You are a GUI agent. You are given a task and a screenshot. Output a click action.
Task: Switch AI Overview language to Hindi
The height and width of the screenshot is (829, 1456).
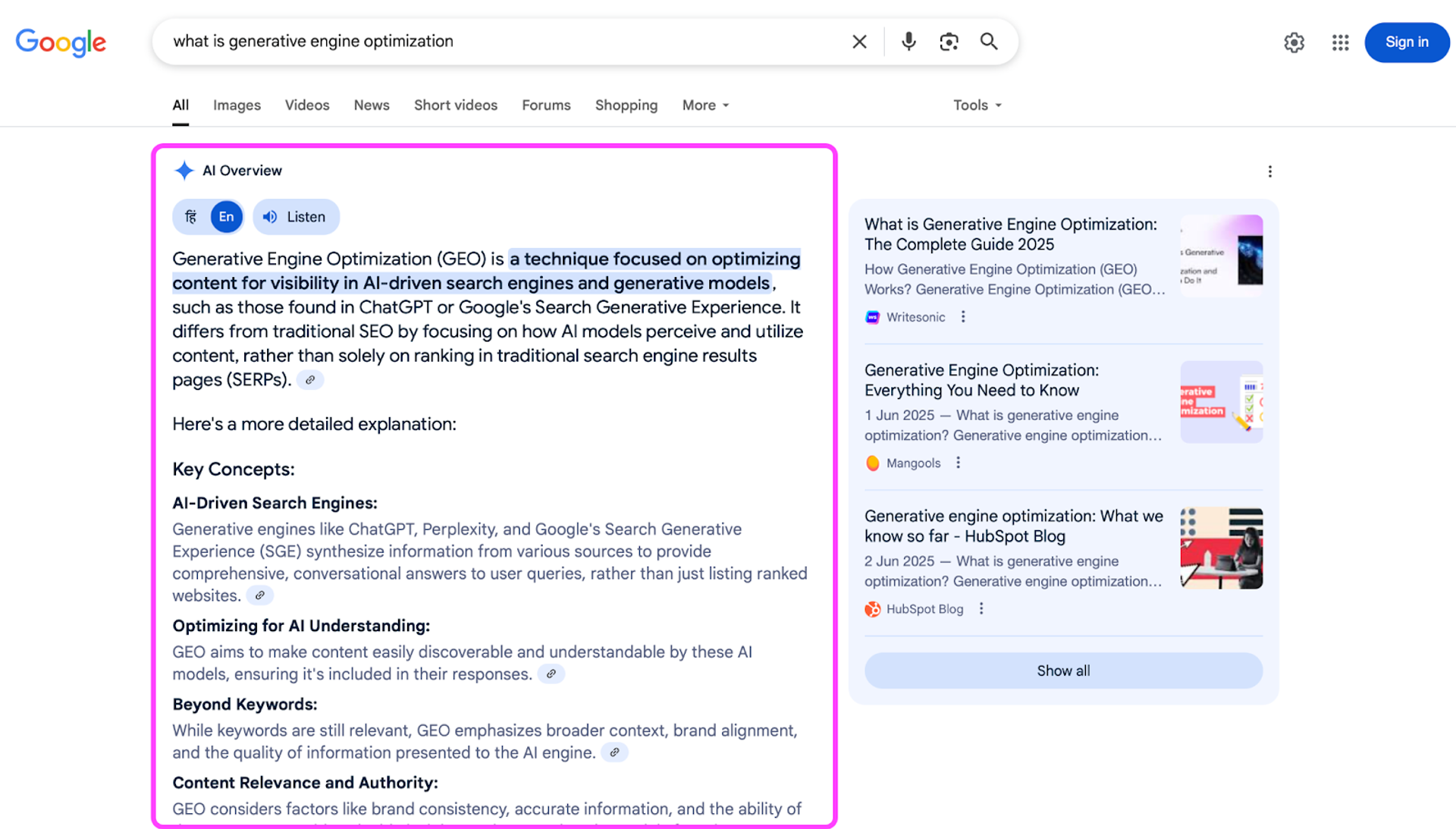click(191, 217)
